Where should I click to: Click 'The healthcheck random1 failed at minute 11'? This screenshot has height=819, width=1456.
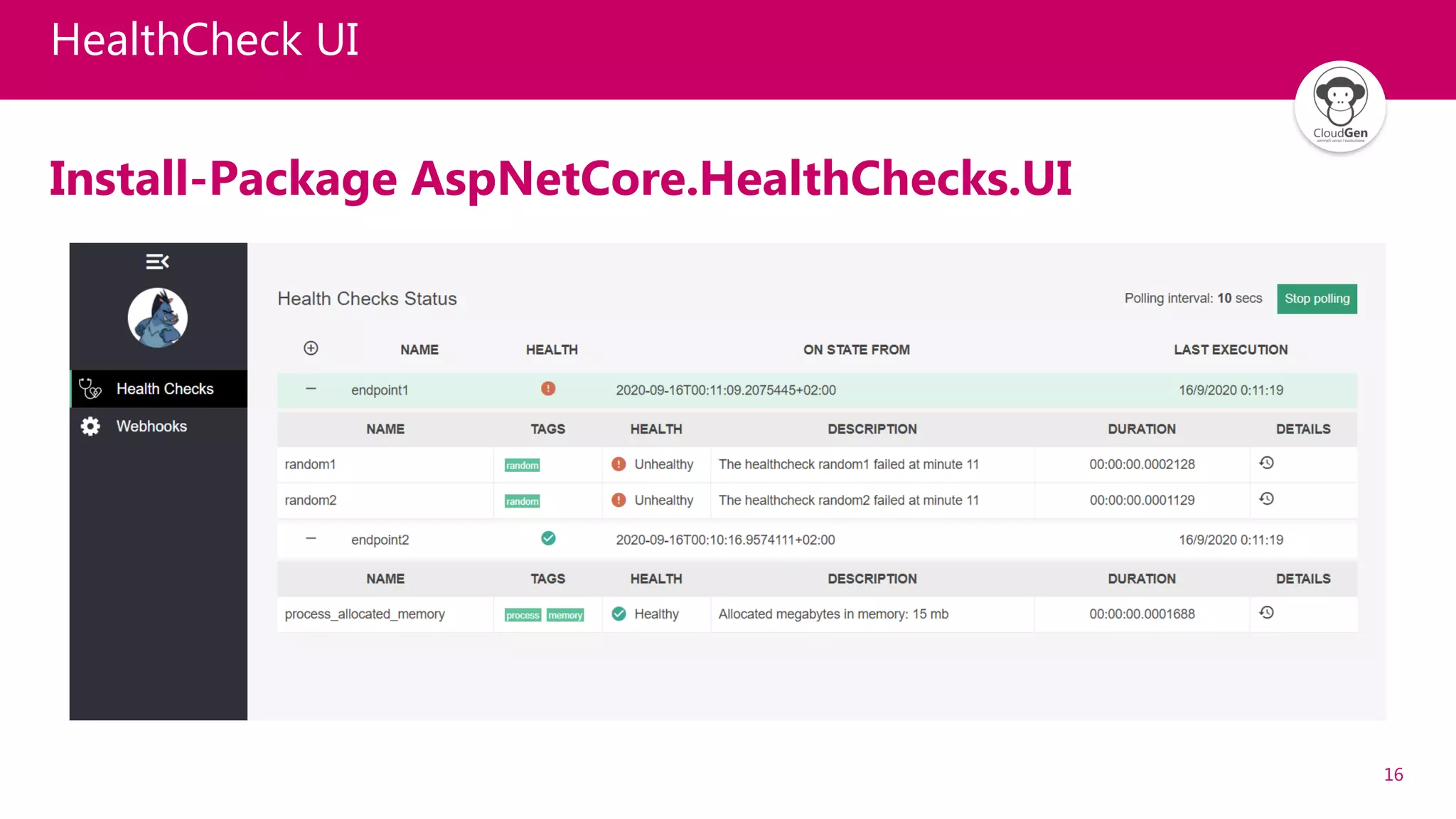point(849,464)
